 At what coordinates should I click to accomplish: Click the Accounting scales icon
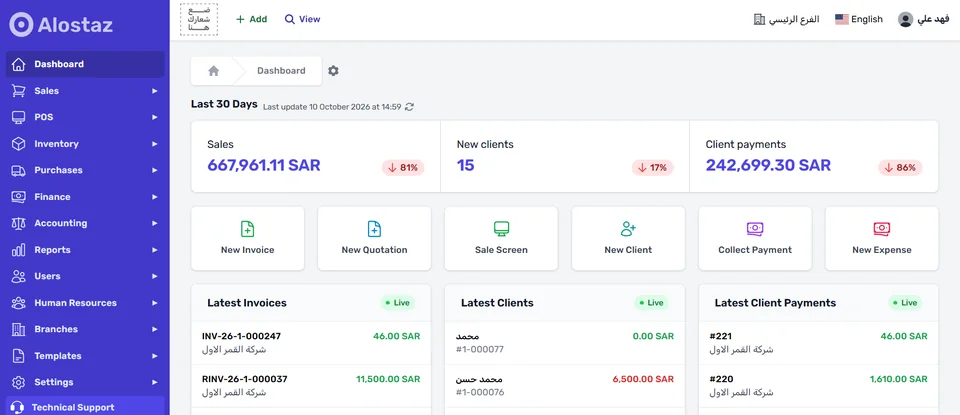(18, 223)
